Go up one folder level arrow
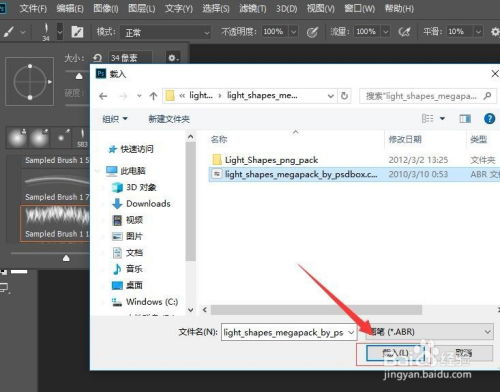 point(153,96)
